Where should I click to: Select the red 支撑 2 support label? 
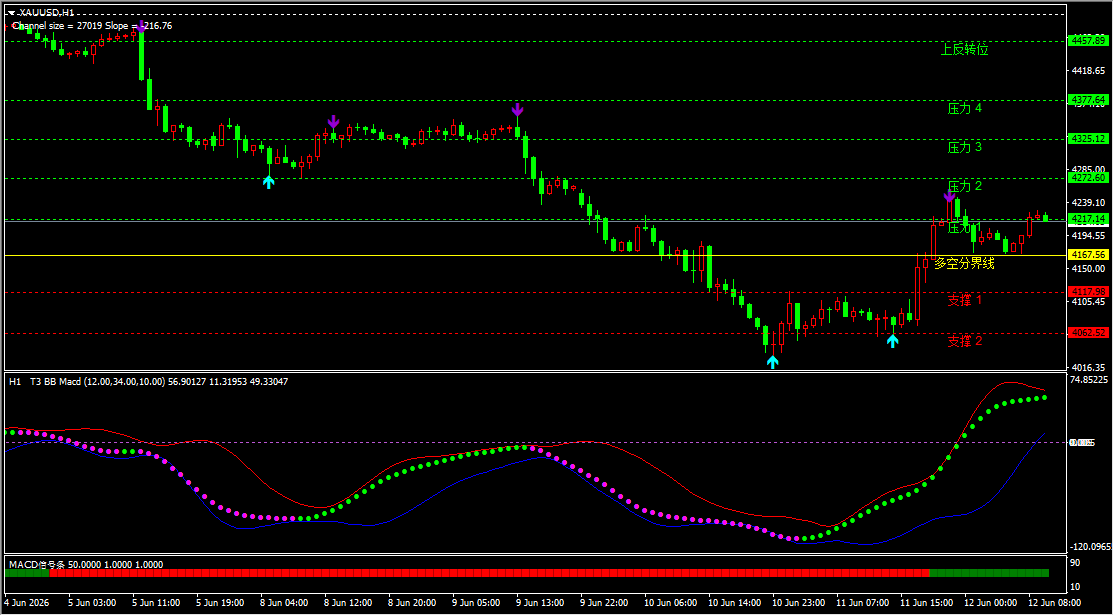[965, 341]
